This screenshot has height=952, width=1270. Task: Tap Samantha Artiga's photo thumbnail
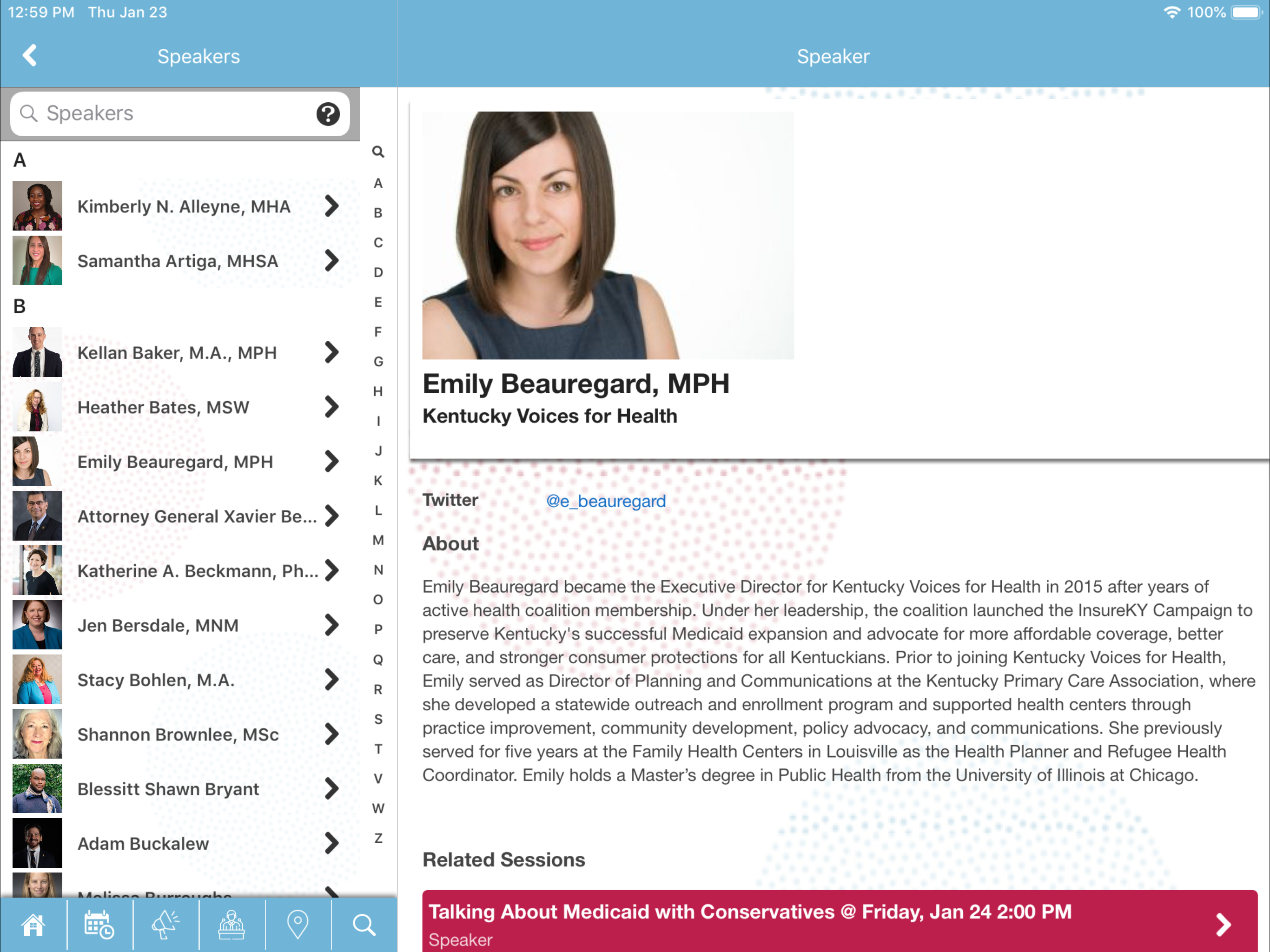coord(37,260)
